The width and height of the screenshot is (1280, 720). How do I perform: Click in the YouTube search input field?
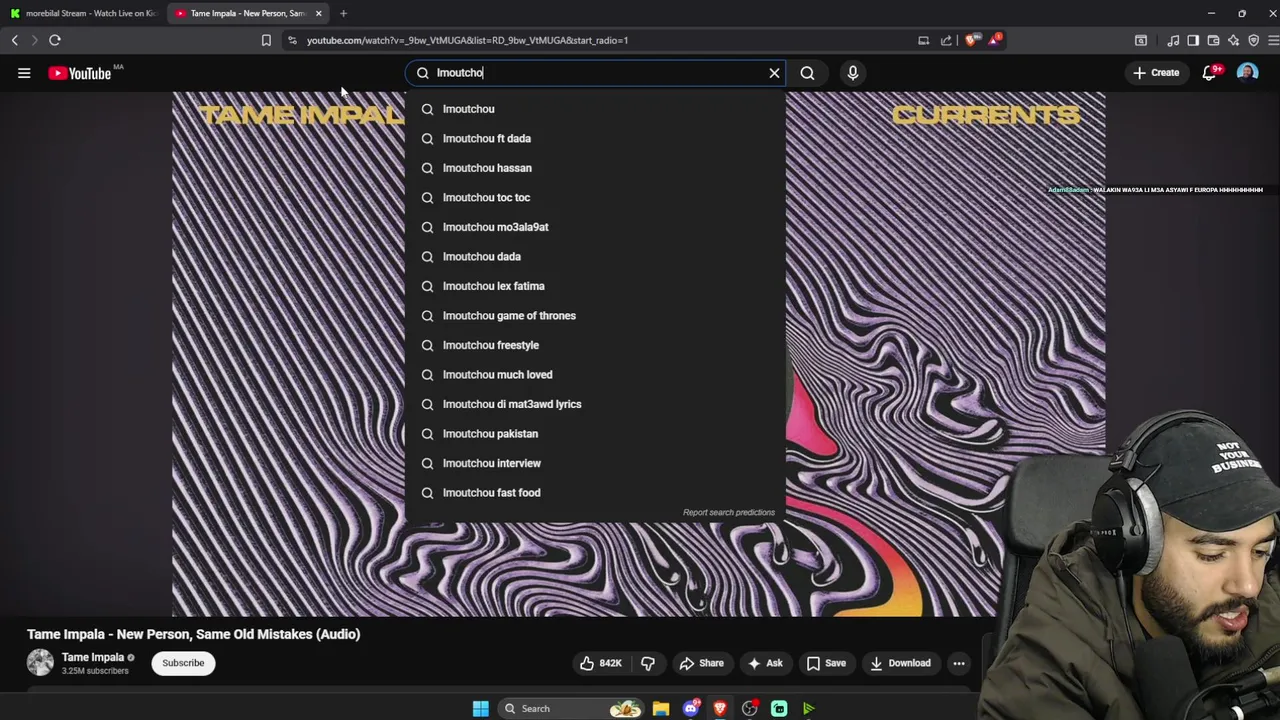tap(595, 73)
